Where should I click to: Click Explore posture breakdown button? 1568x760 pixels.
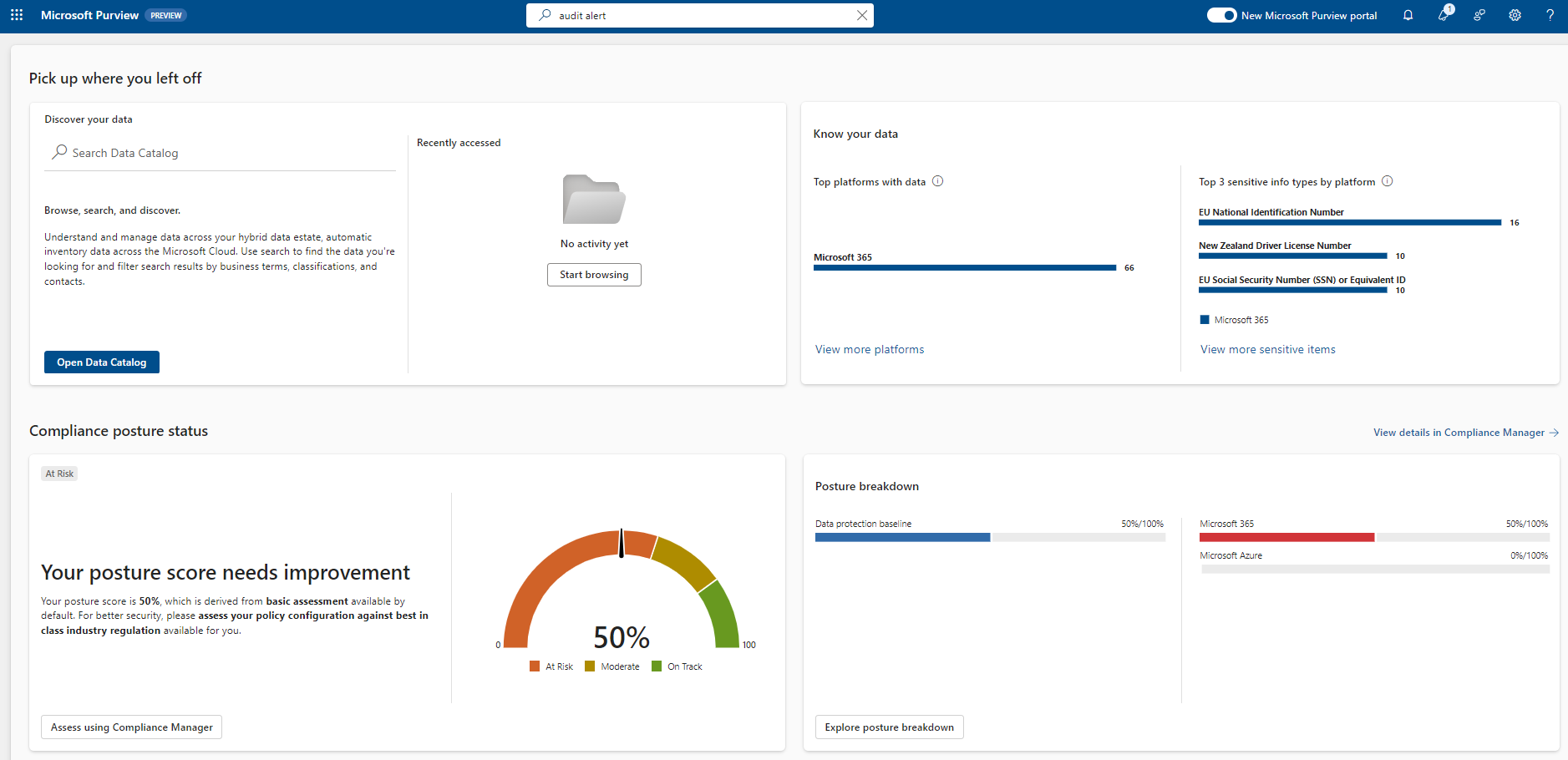point(889,727)
